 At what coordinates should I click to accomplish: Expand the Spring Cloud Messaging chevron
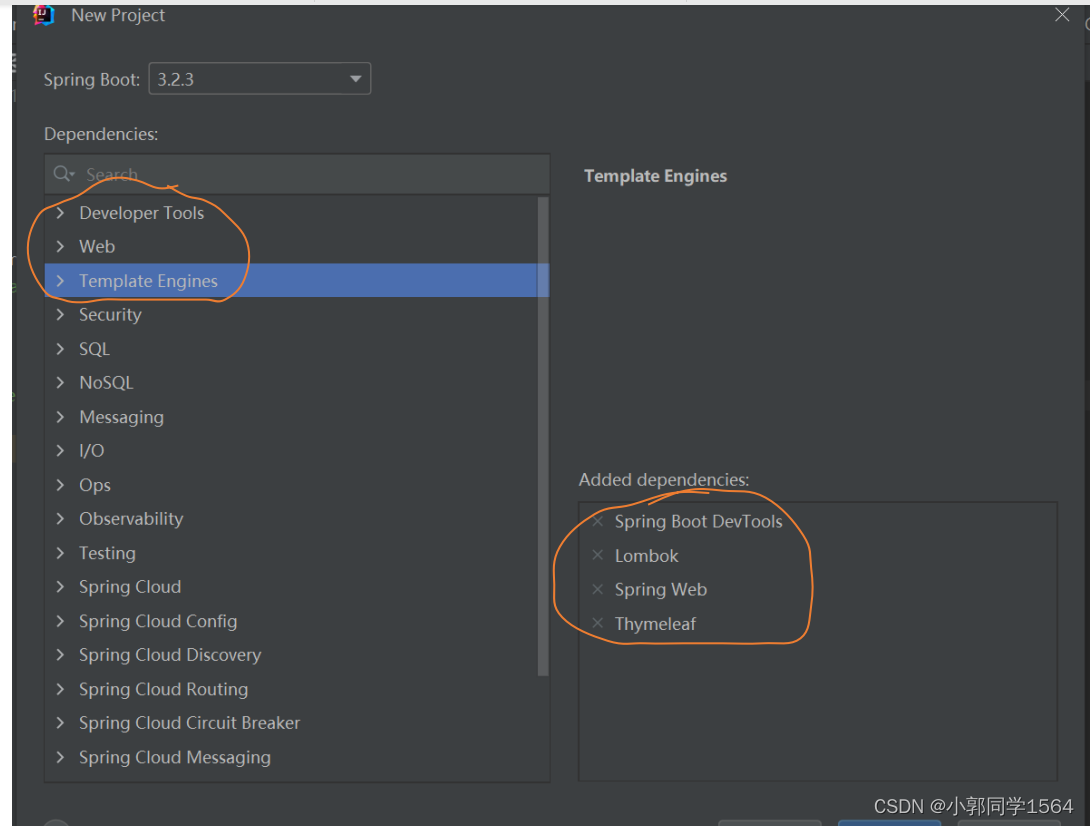(60, 757)
